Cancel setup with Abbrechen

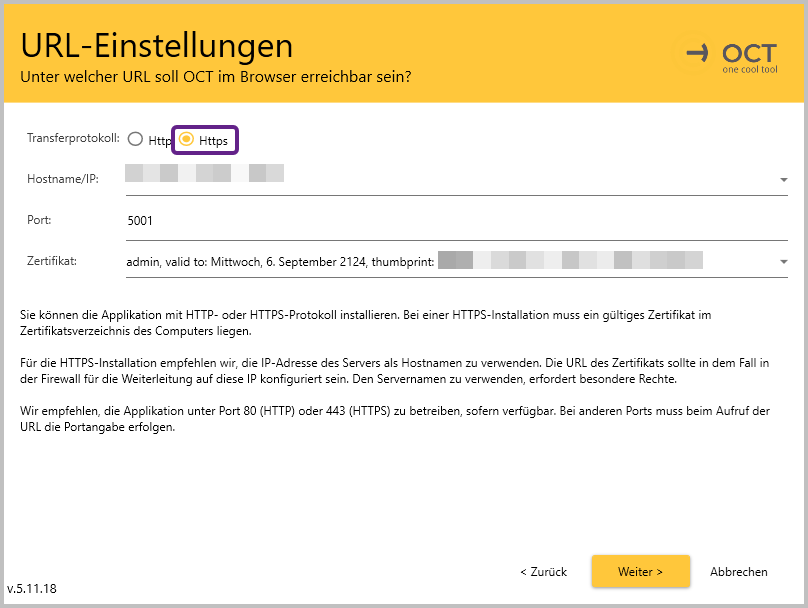pos(738,572)
